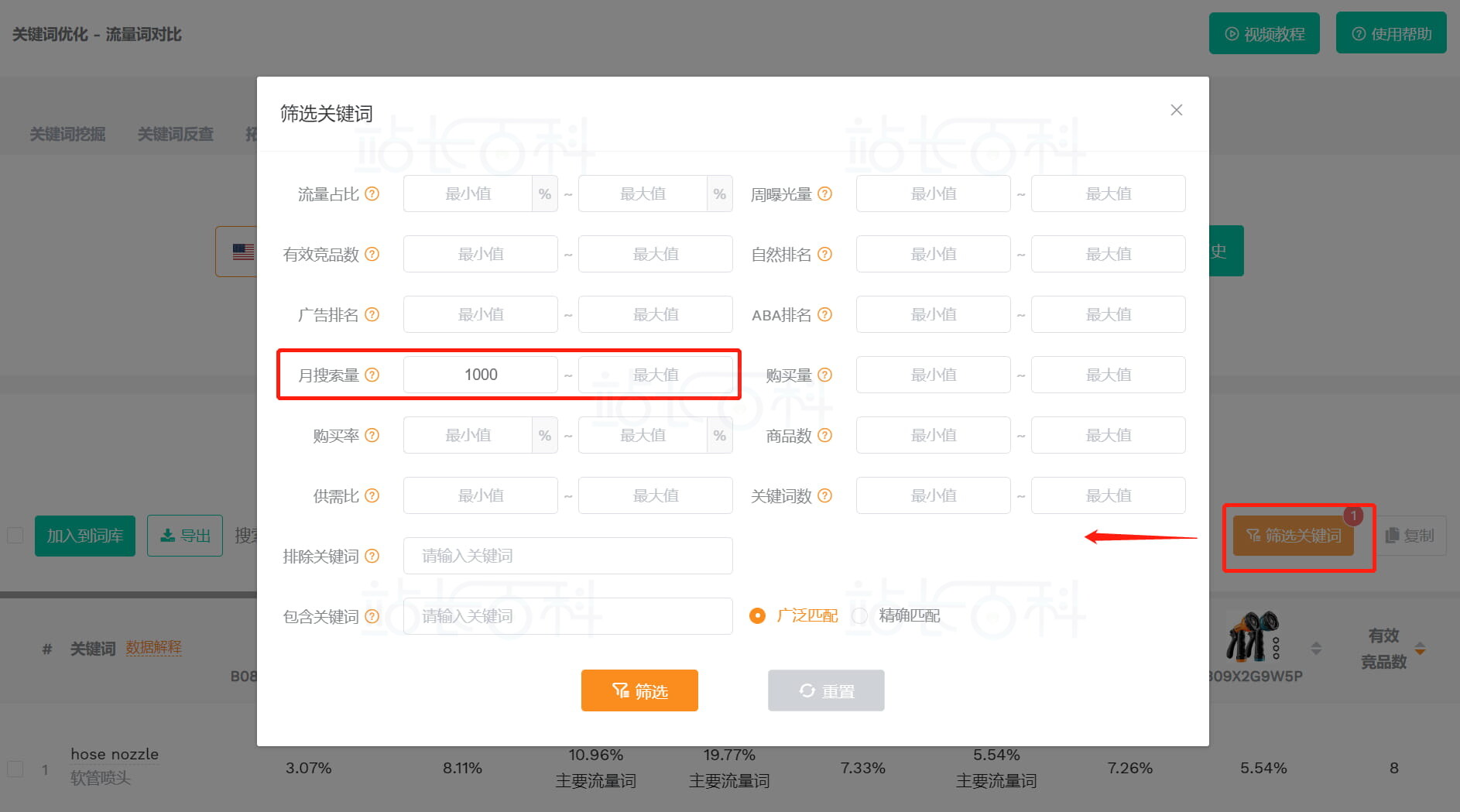
Task: Focus the 关键词数 maximum field
Action: coord(1109,495)
